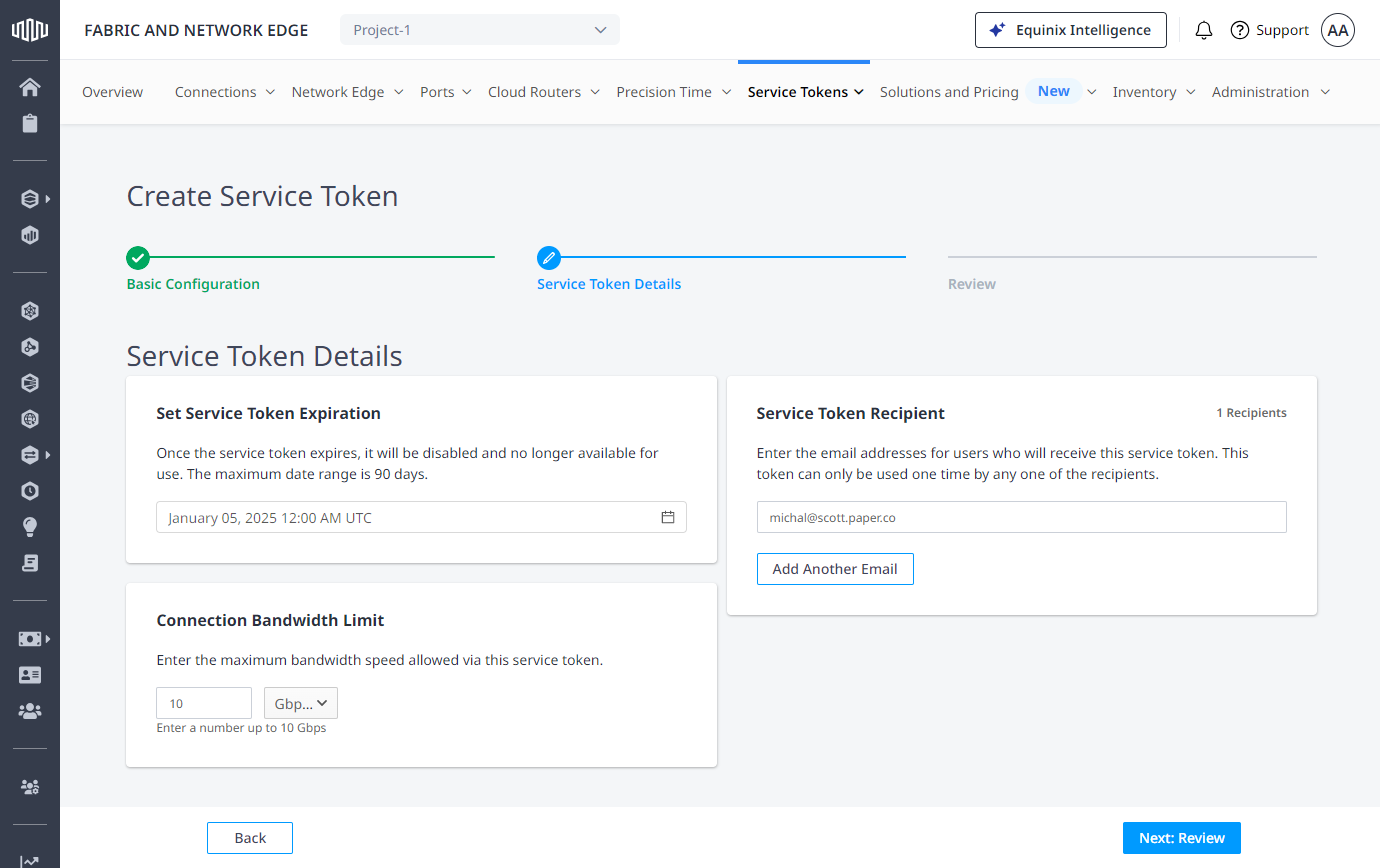1380x868 pixels.
Task: Open the stacked layers hexagon sidebar icon
Action: [x=30, y=199]
